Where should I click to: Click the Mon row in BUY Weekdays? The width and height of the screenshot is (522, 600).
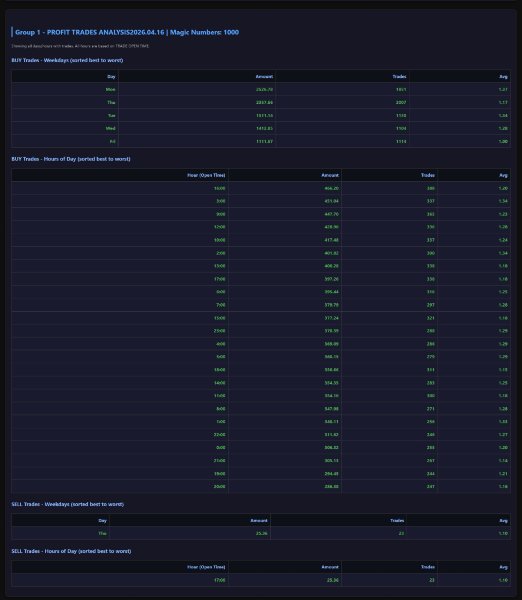(x=261, y=90)
